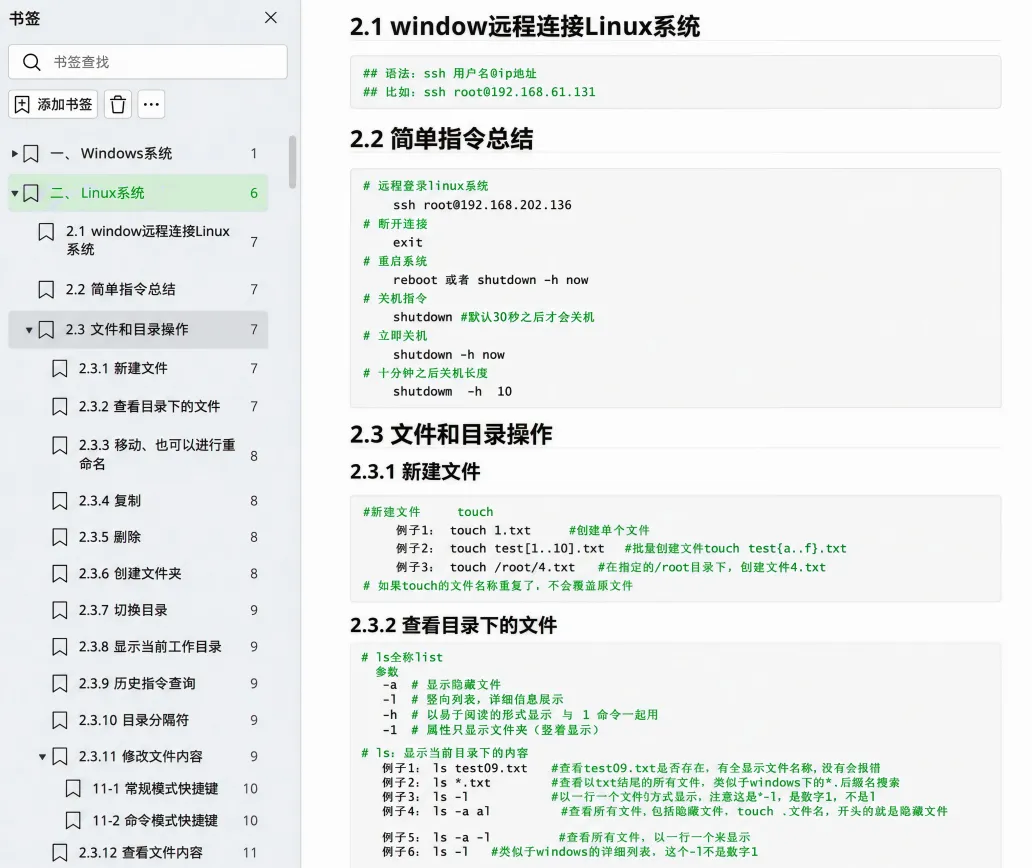Click the bookmark icon next to Linux系统

(31, 193)
